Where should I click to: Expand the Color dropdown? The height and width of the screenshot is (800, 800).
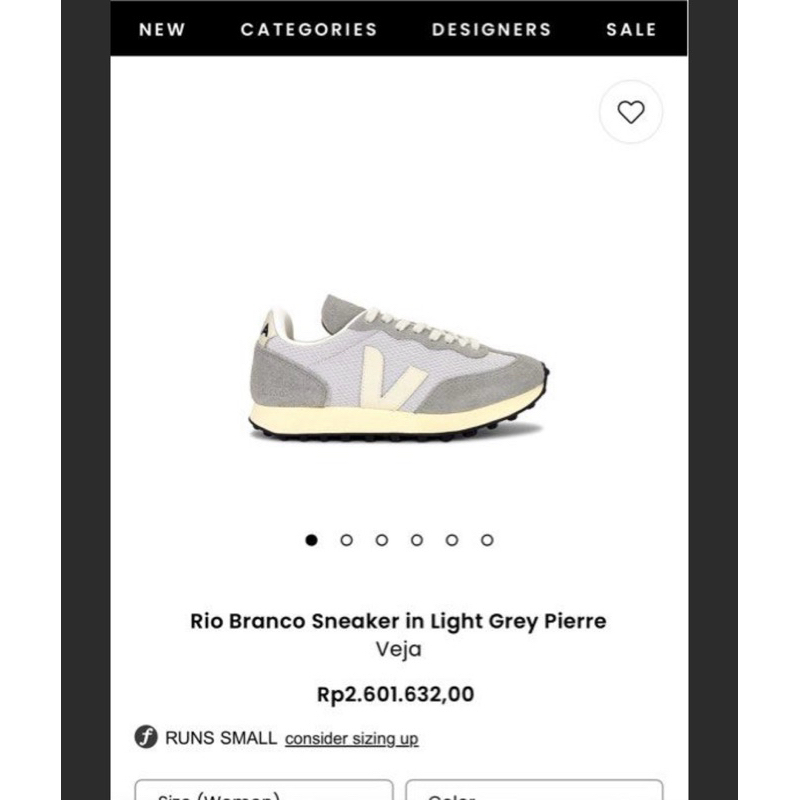534,791
